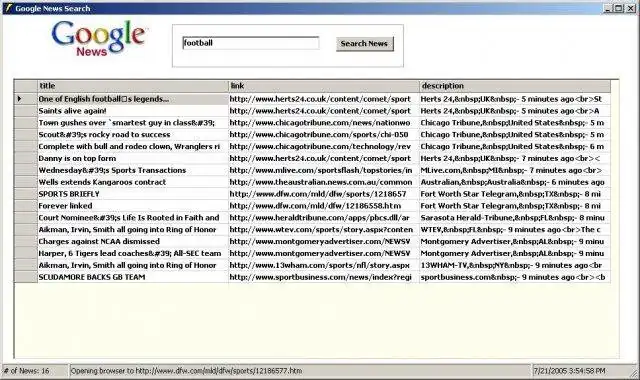Close the Google News Search window
Viewport: 640px width, 380px height.
[x=631, y=8]
